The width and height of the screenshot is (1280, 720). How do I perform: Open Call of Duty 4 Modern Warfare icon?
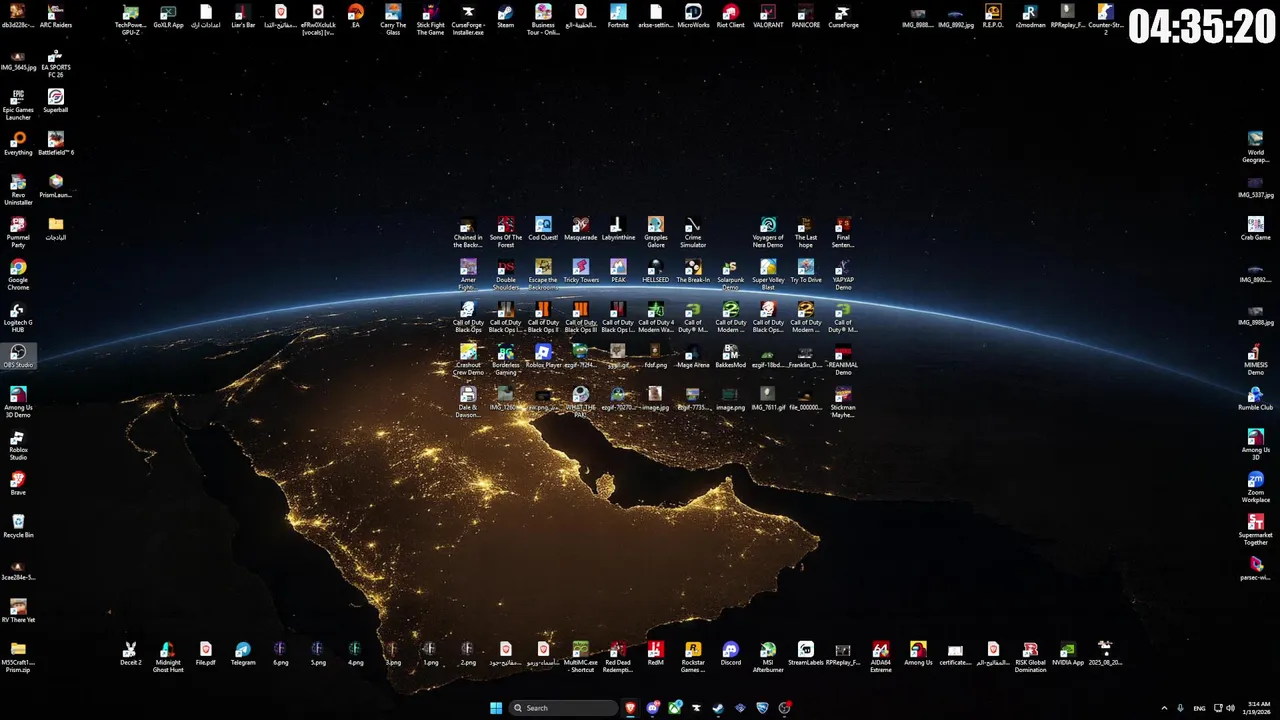point(655,317)
